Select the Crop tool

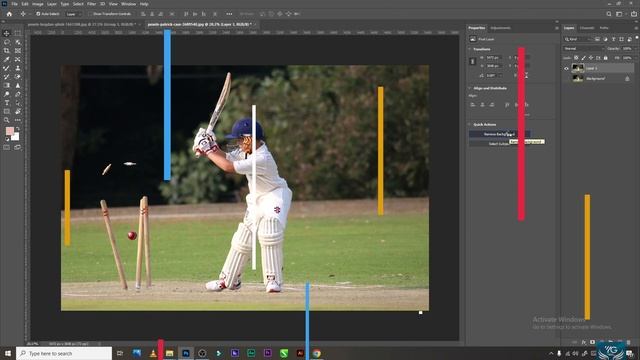7,51
